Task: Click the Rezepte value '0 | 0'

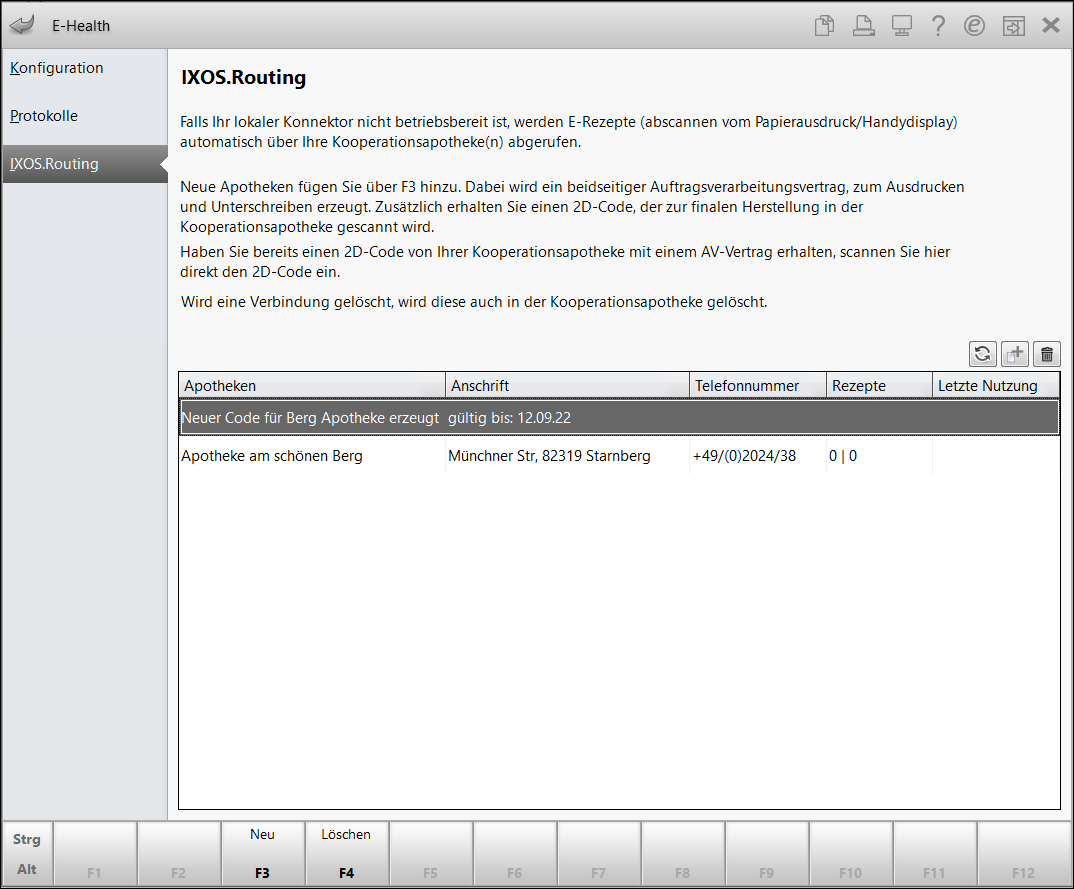Action: tap(842, 456)
